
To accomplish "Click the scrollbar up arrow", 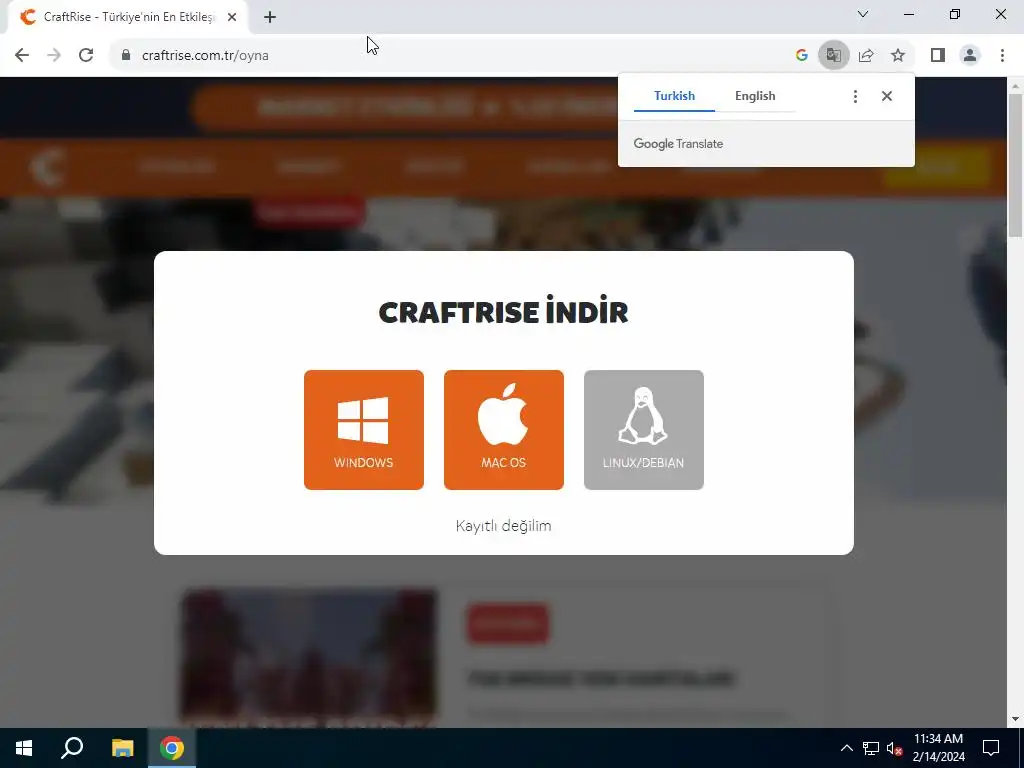I will click(1016, 86).
